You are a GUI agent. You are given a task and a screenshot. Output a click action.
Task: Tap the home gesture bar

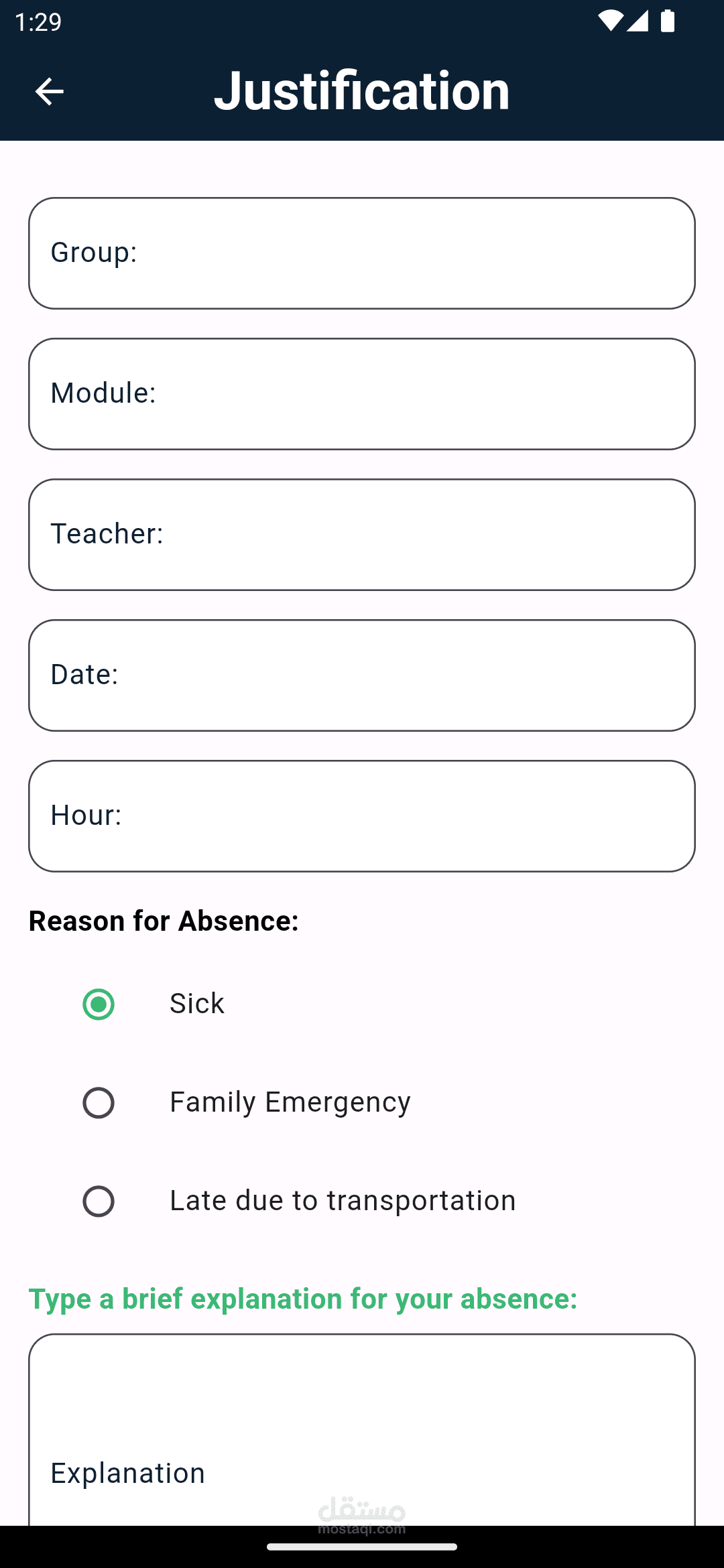(362, 1547)
